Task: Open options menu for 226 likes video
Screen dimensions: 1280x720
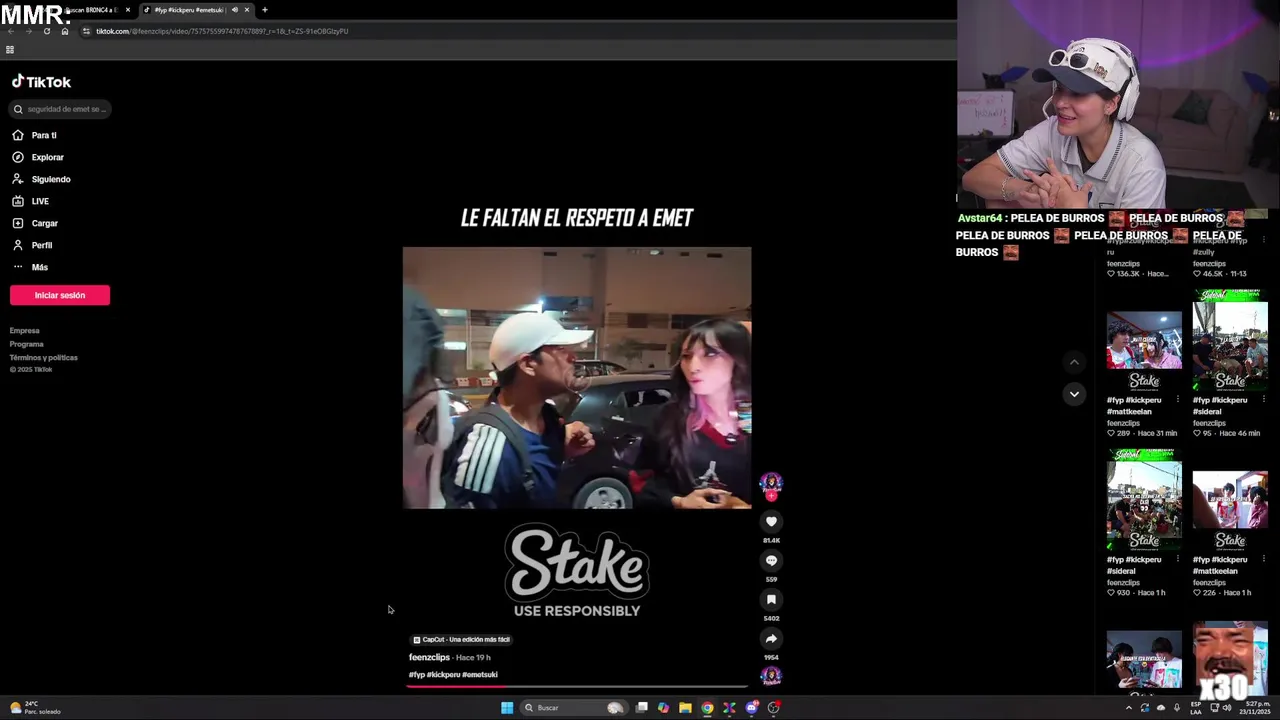Action: (x=1263, y=560)
